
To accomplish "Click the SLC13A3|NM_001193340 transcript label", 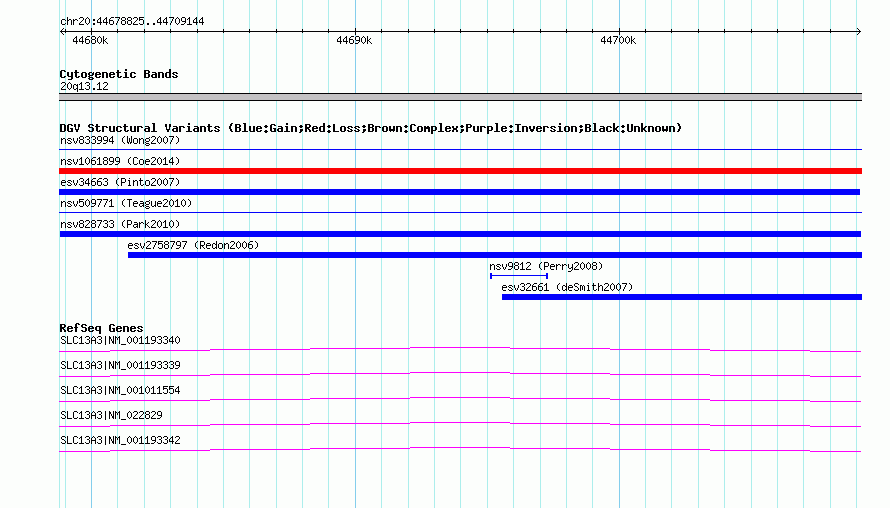I will click(x=120, y=341).
